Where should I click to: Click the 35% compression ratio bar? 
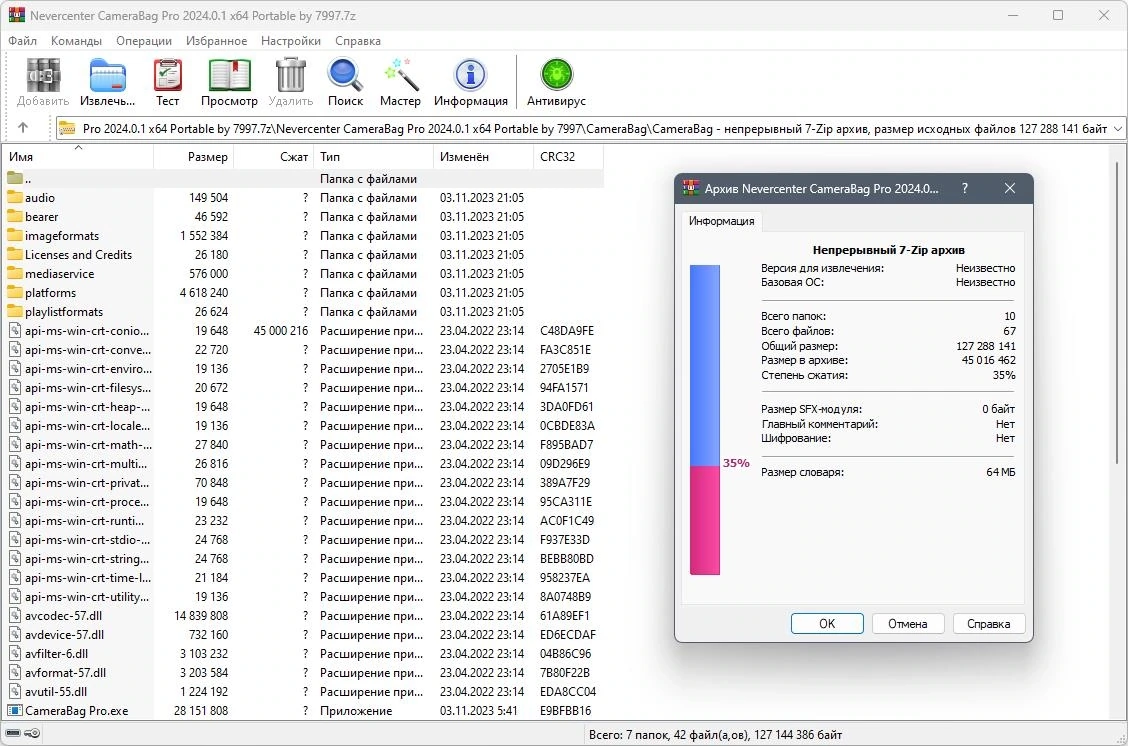coord(705,420)
